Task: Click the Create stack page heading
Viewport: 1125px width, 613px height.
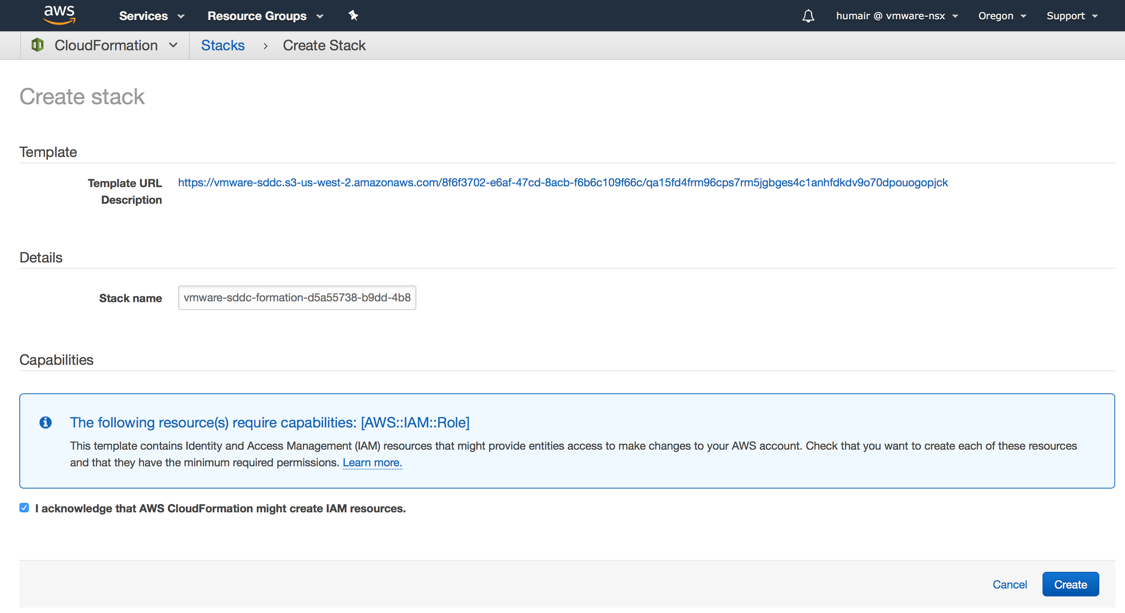Action: (82, 96)
